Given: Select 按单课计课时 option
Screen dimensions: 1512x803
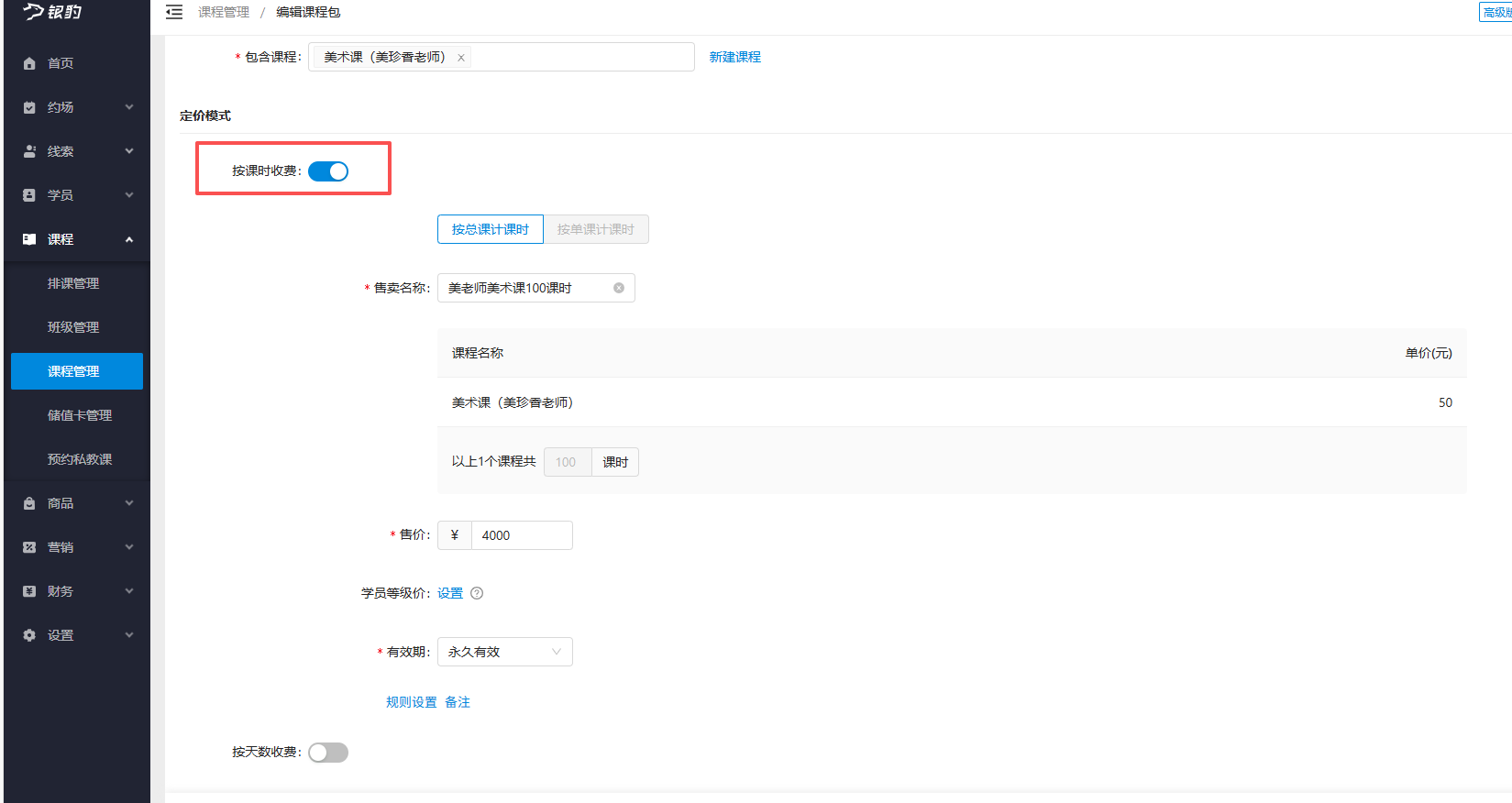Looking at the screenshot, I should [x=596, y=229].
